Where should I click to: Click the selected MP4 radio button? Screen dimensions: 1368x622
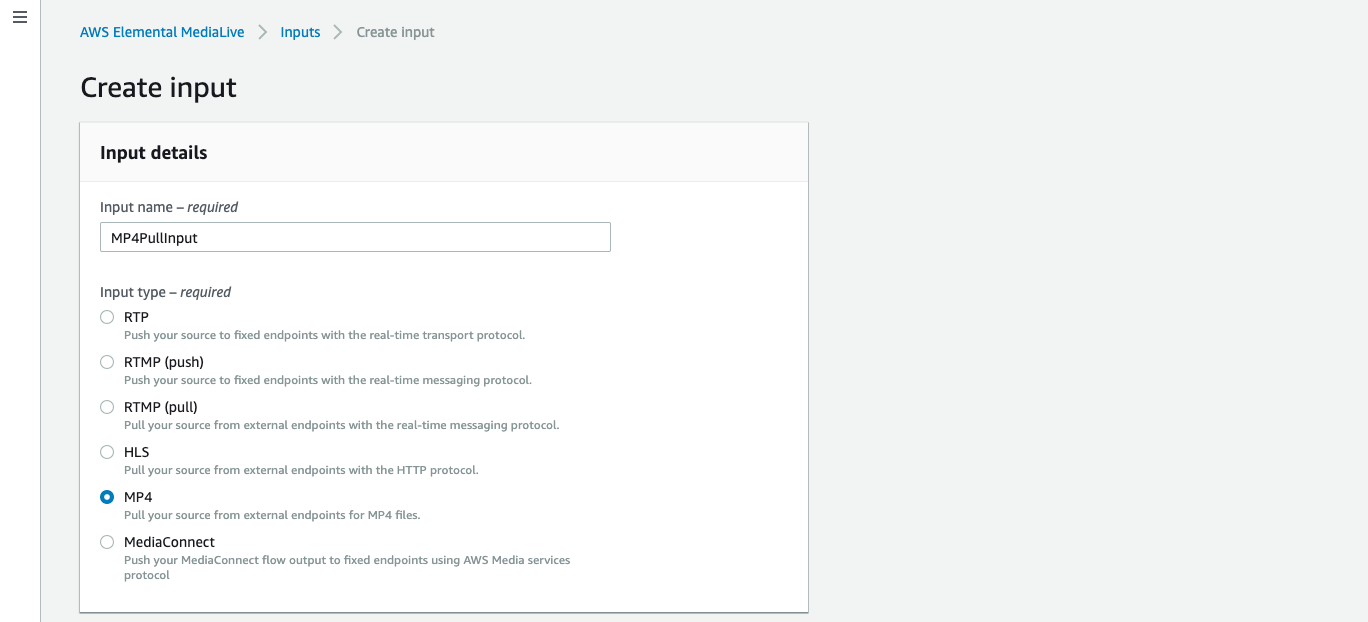pos(107,497)
